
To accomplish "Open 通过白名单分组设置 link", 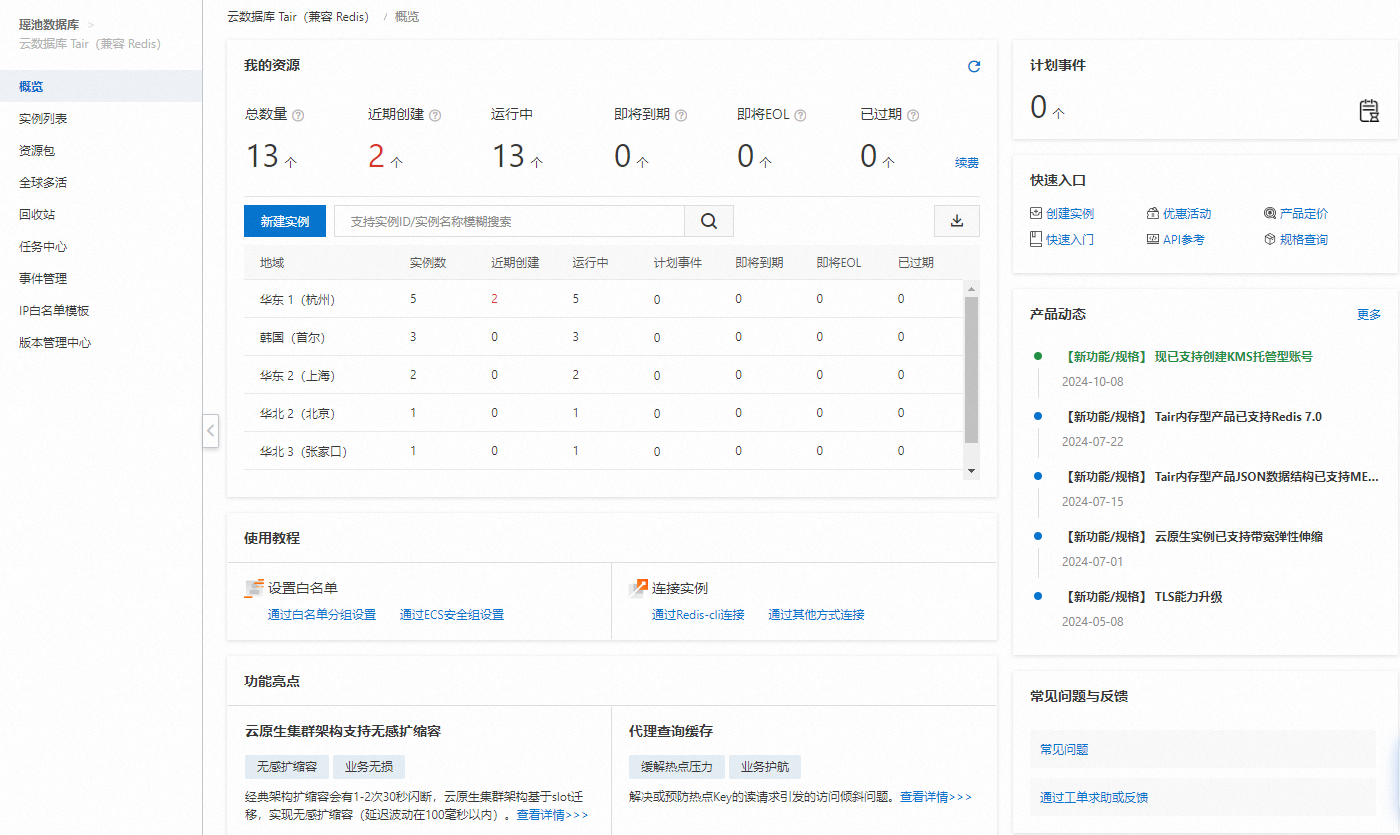I will click(322, 615).
